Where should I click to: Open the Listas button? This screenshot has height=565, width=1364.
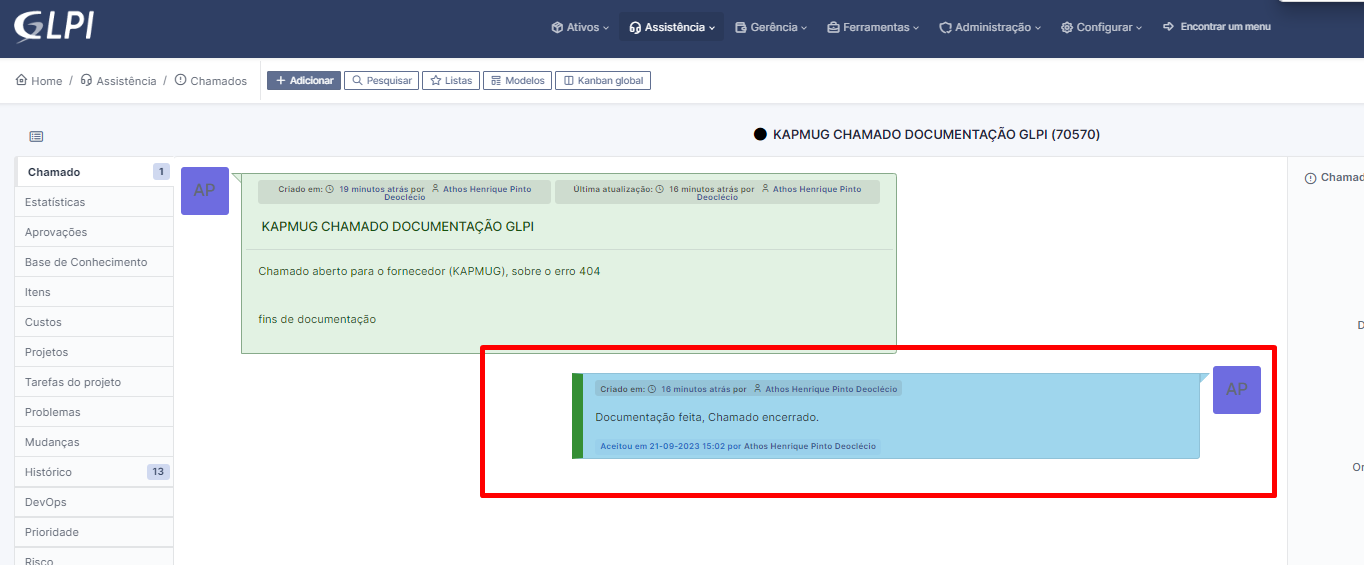click(x=451, y=80)
